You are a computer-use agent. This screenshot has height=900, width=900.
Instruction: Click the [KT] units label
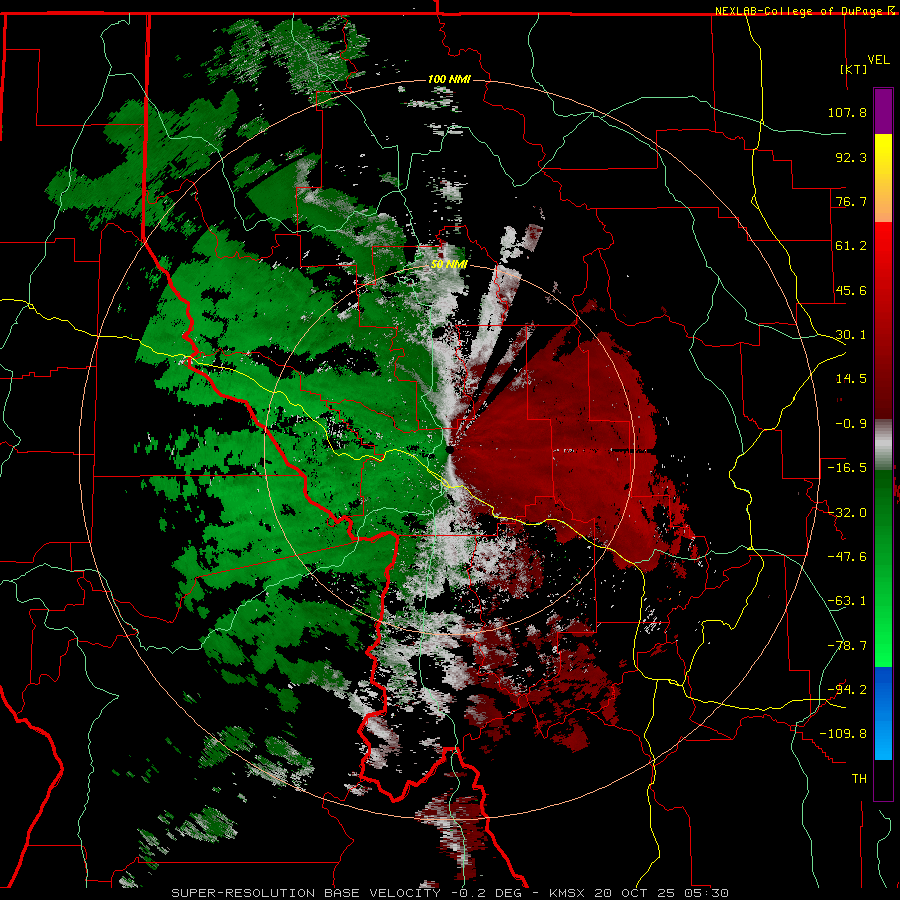tap(854, 69)
